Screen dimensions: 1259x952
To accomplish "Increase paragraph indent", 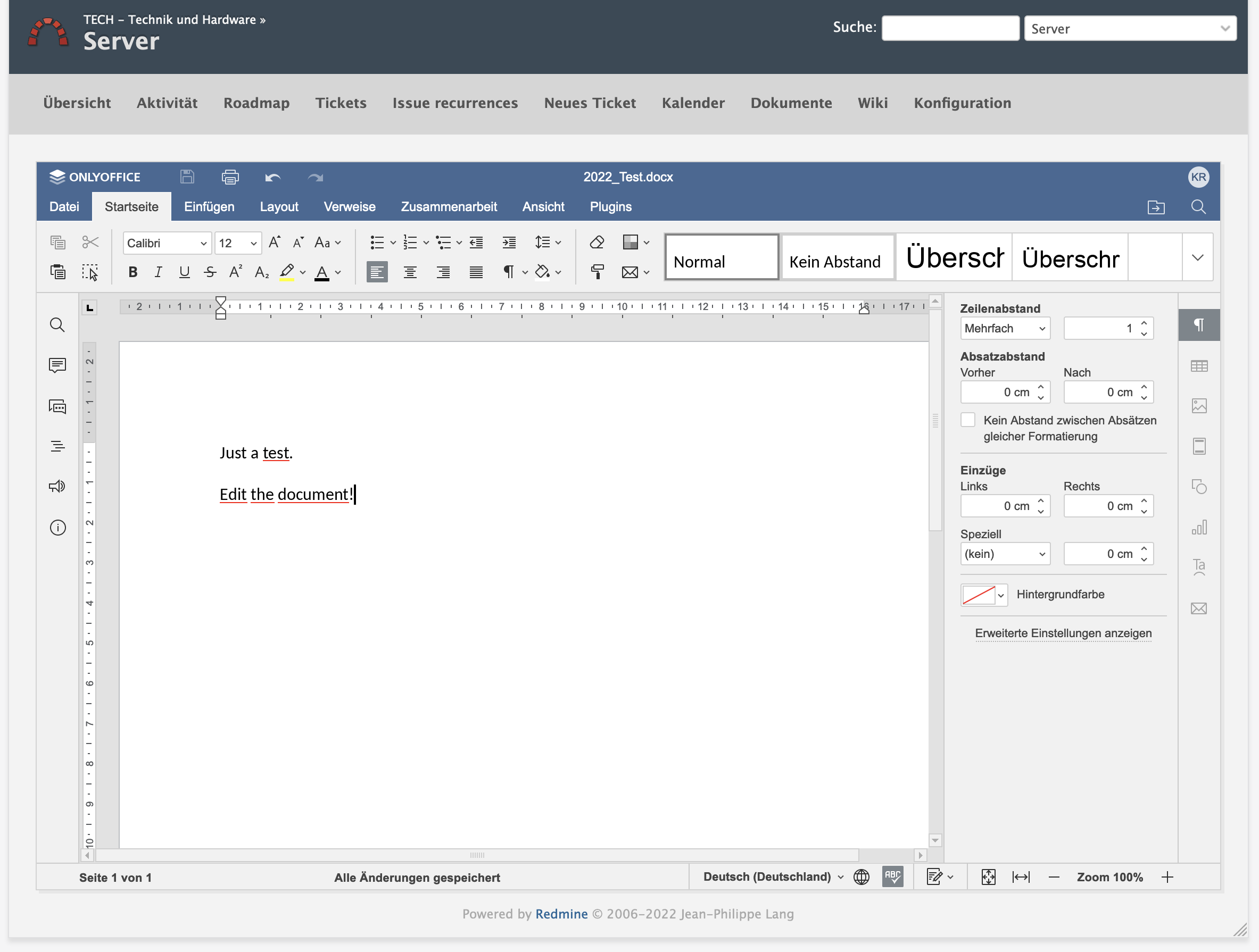I will pyautogui.click(x=509, y=243).
